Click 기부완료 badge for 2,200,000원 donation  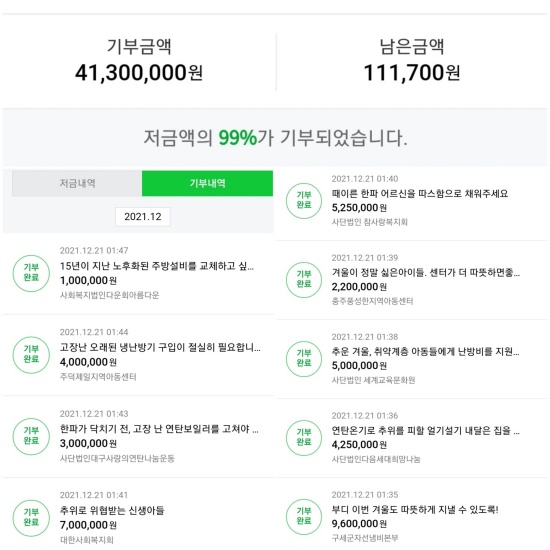coord(304,280)
